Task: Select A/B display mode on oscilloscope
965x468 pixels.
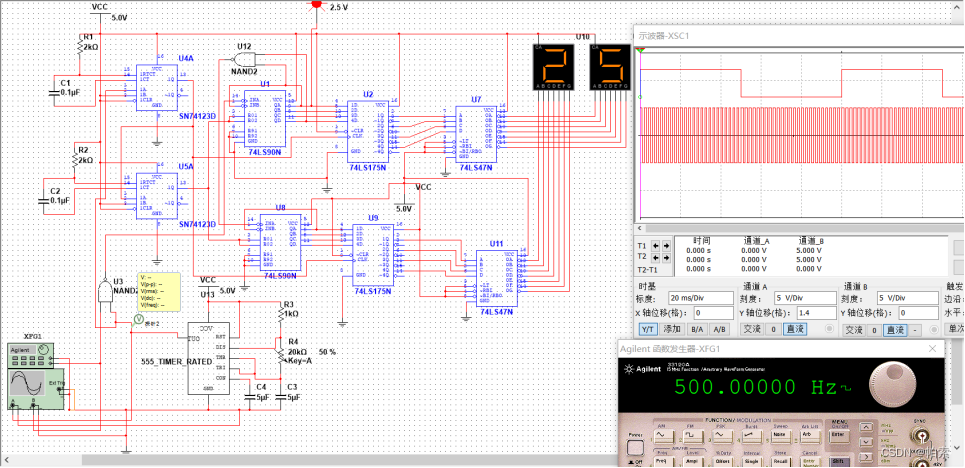Action: (x=719, y=329)
